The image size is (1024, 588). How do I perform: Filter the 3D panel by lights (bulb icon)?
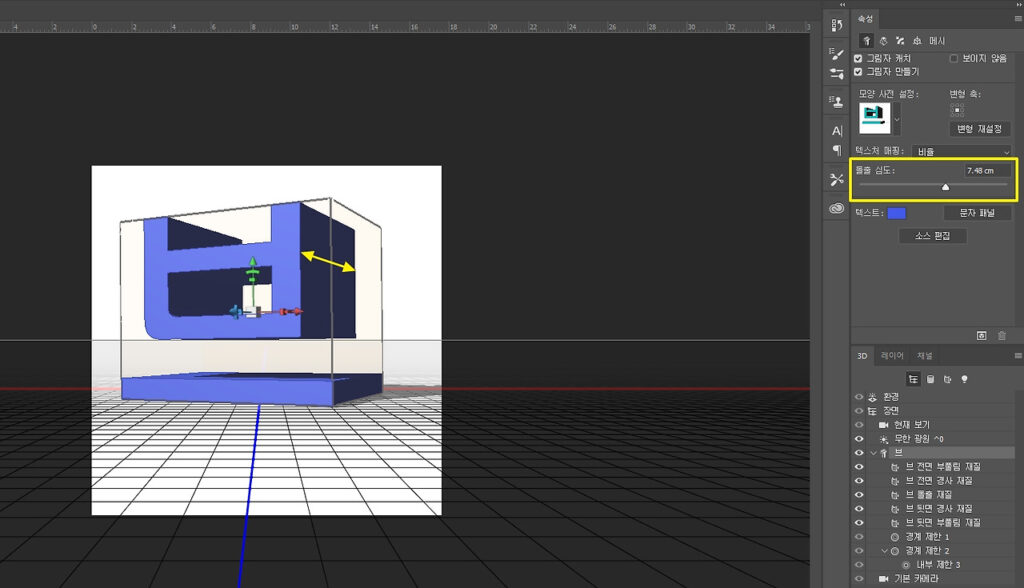coord(964,379)
